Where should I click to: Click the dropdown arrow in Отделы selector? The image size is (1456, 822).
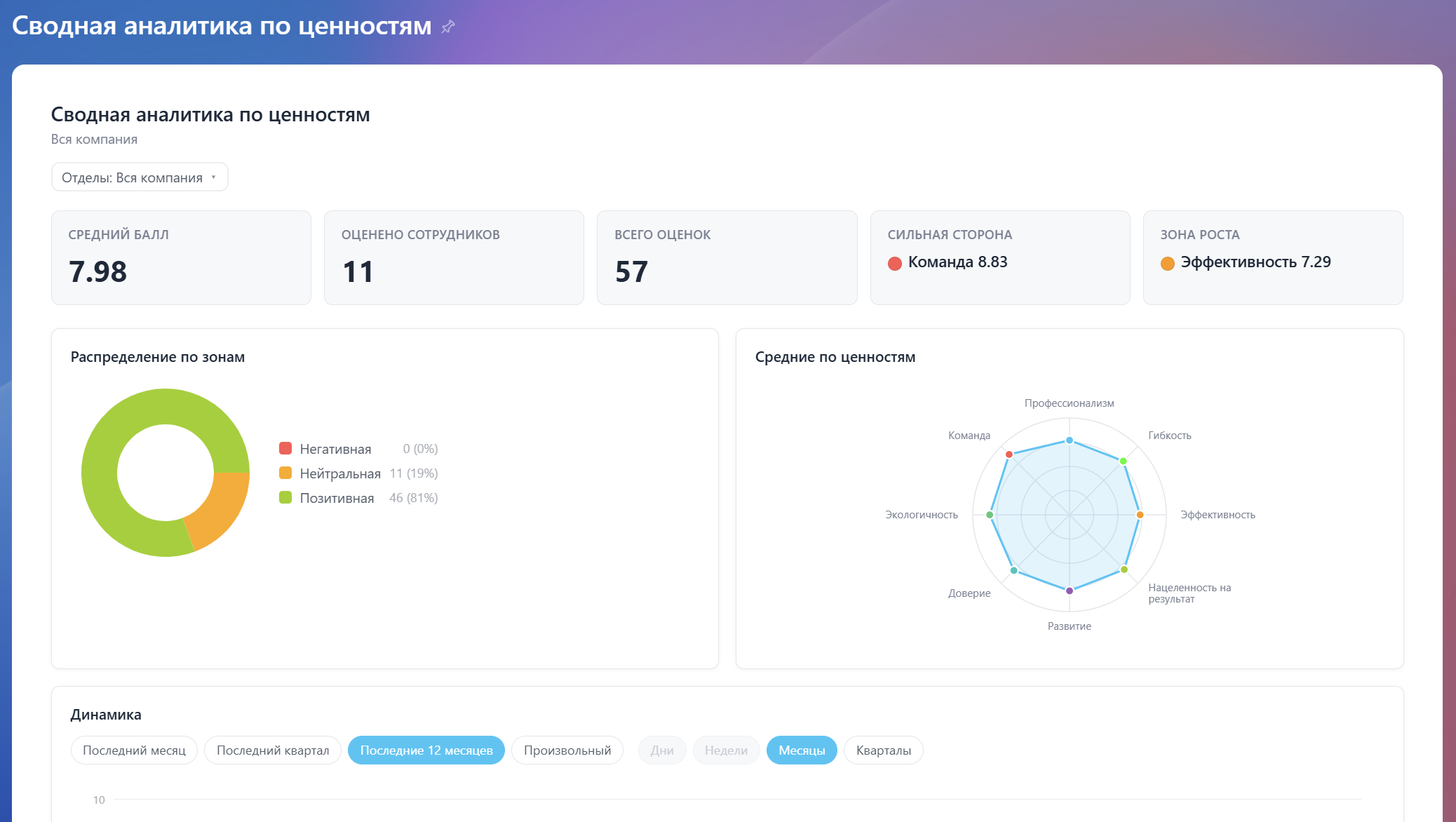[x=214, y=177]
